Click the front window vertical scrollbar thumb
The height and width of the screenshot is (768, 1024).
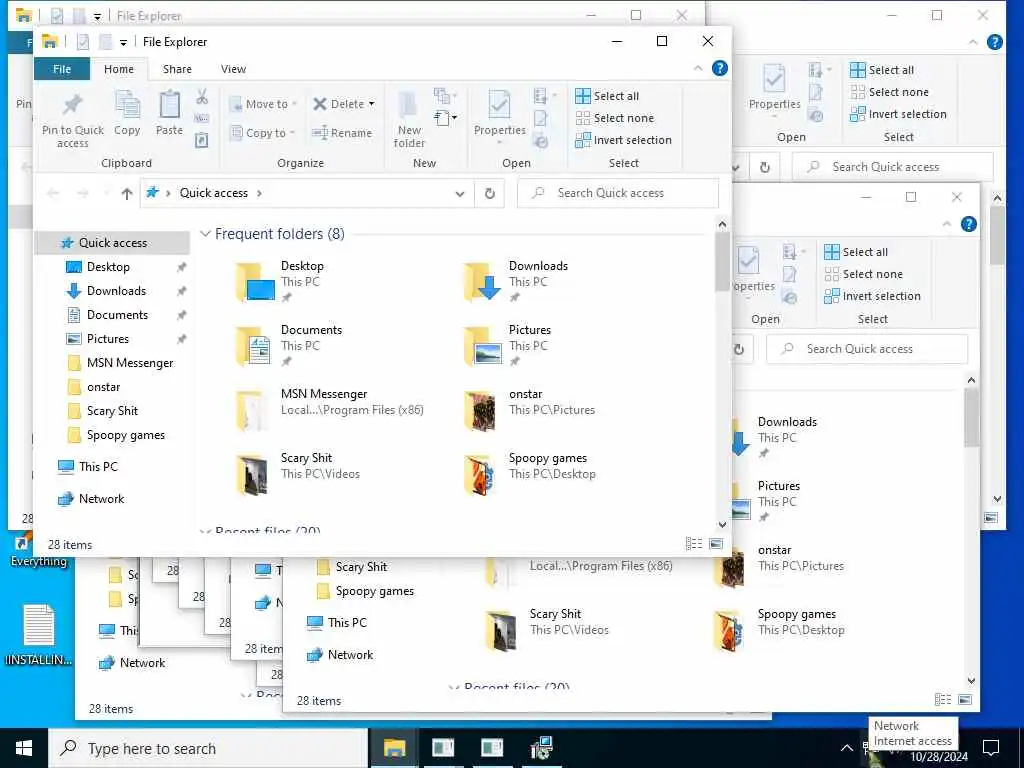pos(722,261)
